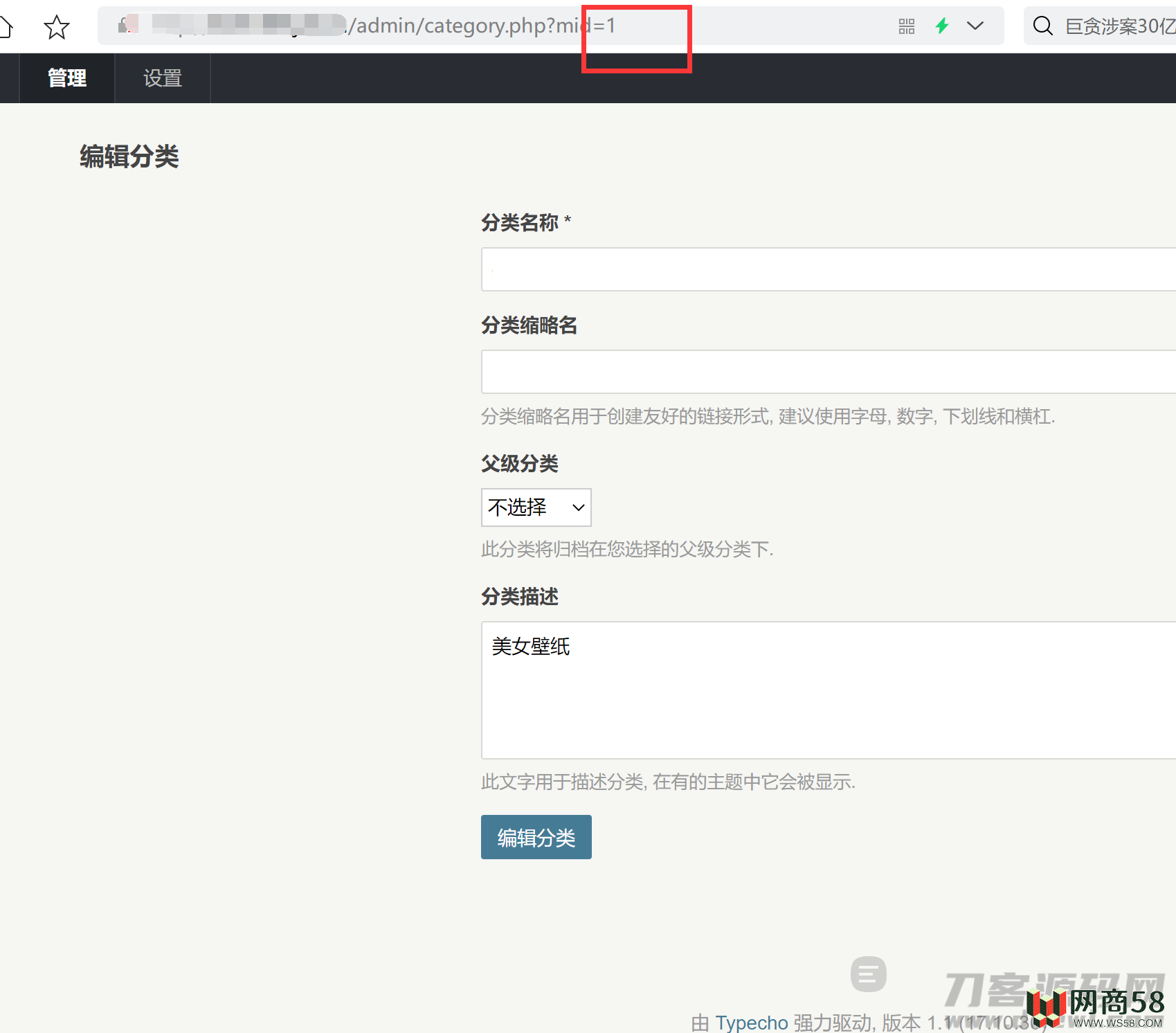Click the hint 此分类将归档在您选择的父级分类下
The width and height of the screenshot is (1176, 1033).
pos(627,549)
